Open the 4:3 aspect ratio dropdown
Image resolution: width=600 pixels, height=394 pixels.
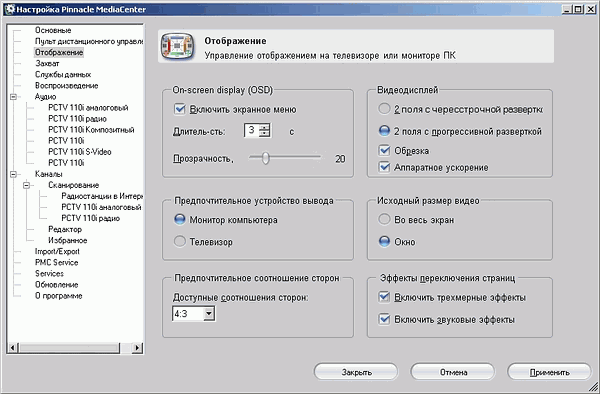click(x=209, y=314)
